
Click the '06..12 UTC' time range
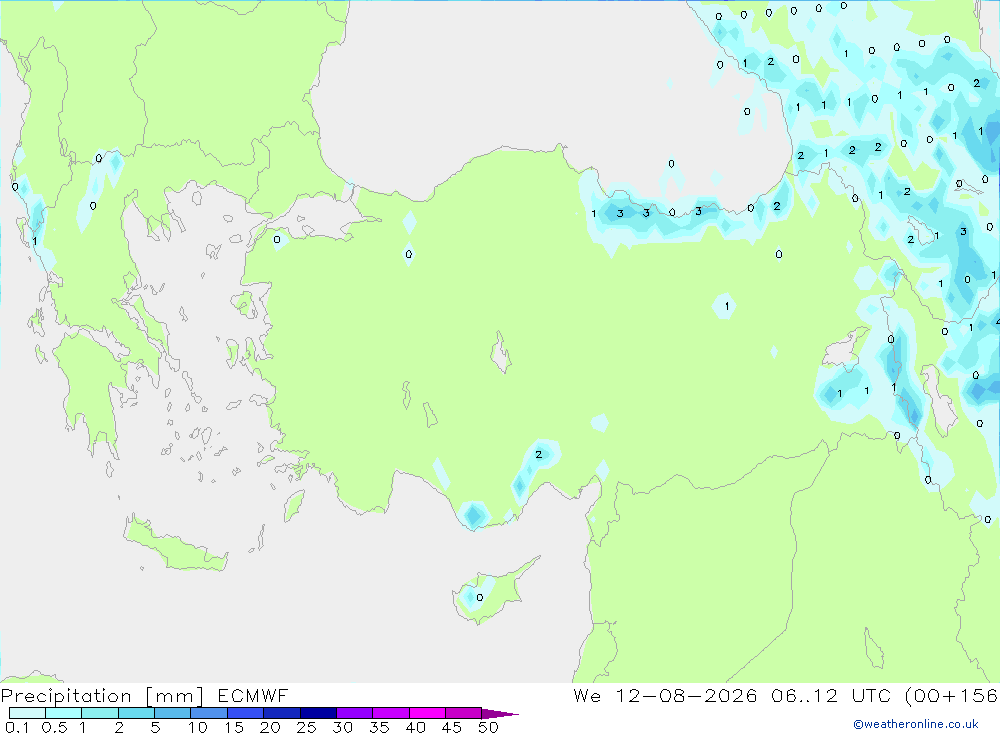click(x=830, y=695)
